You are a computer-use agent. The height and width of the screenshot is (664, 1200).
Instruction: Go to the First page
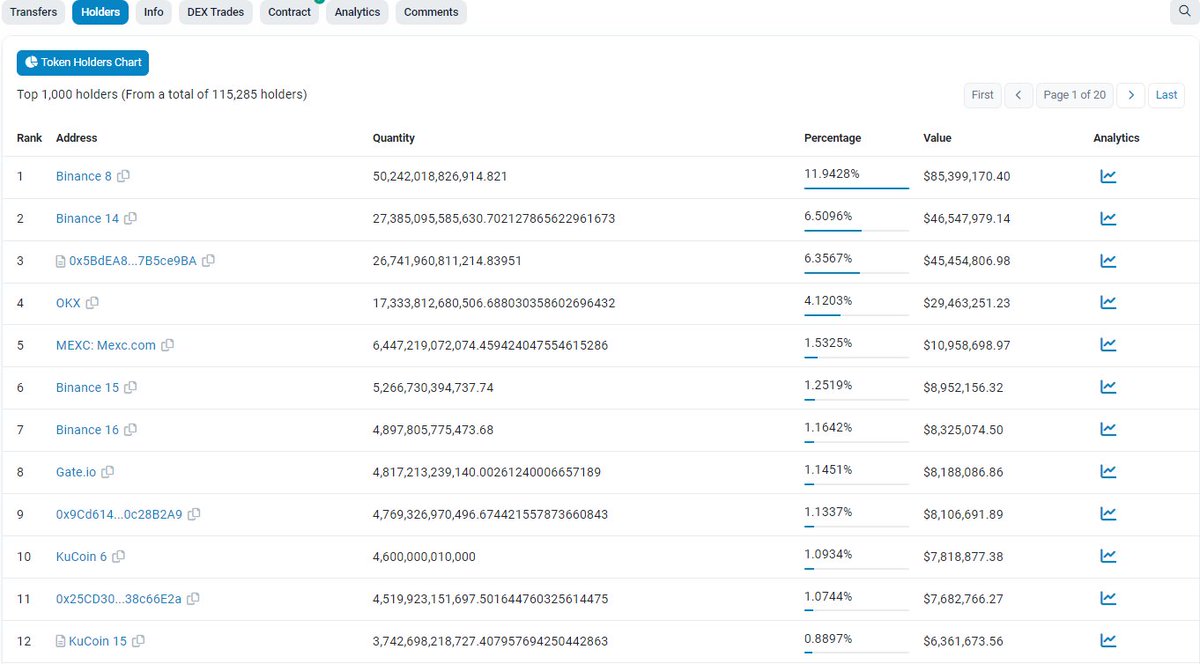pos(983,95)
